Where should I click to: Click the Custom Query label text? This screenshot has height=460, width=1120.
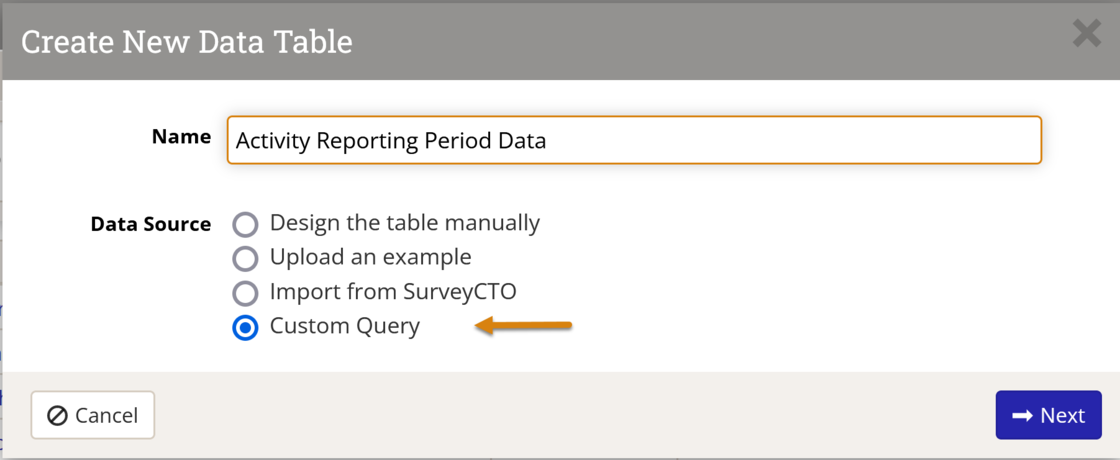[345, 326]
